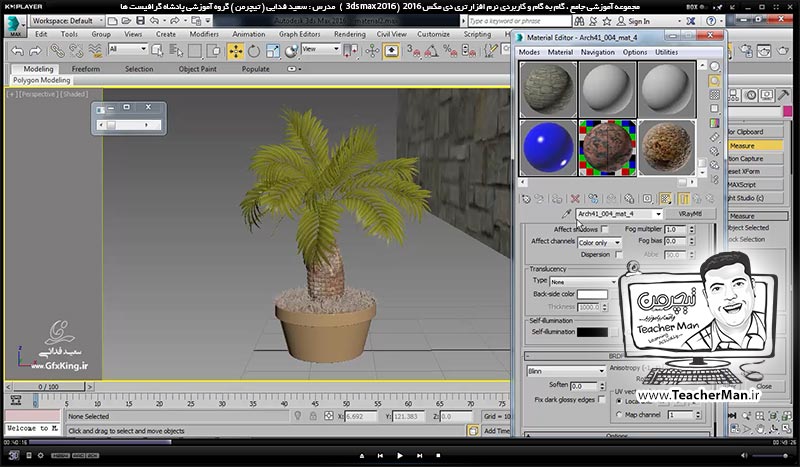This screenshot has height=467, width=800.
Task: Tick Fix dark glossy edges checkbox
Action: pos(602,400)
